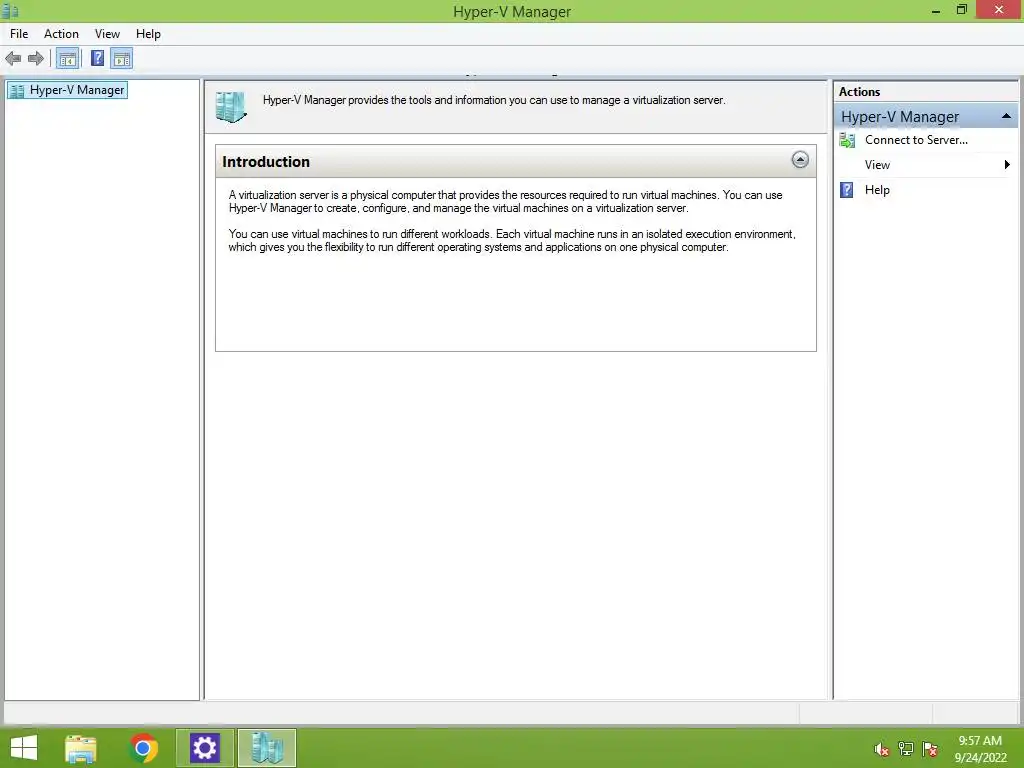Collapse the Introduction section

click(x=800, y=160)
